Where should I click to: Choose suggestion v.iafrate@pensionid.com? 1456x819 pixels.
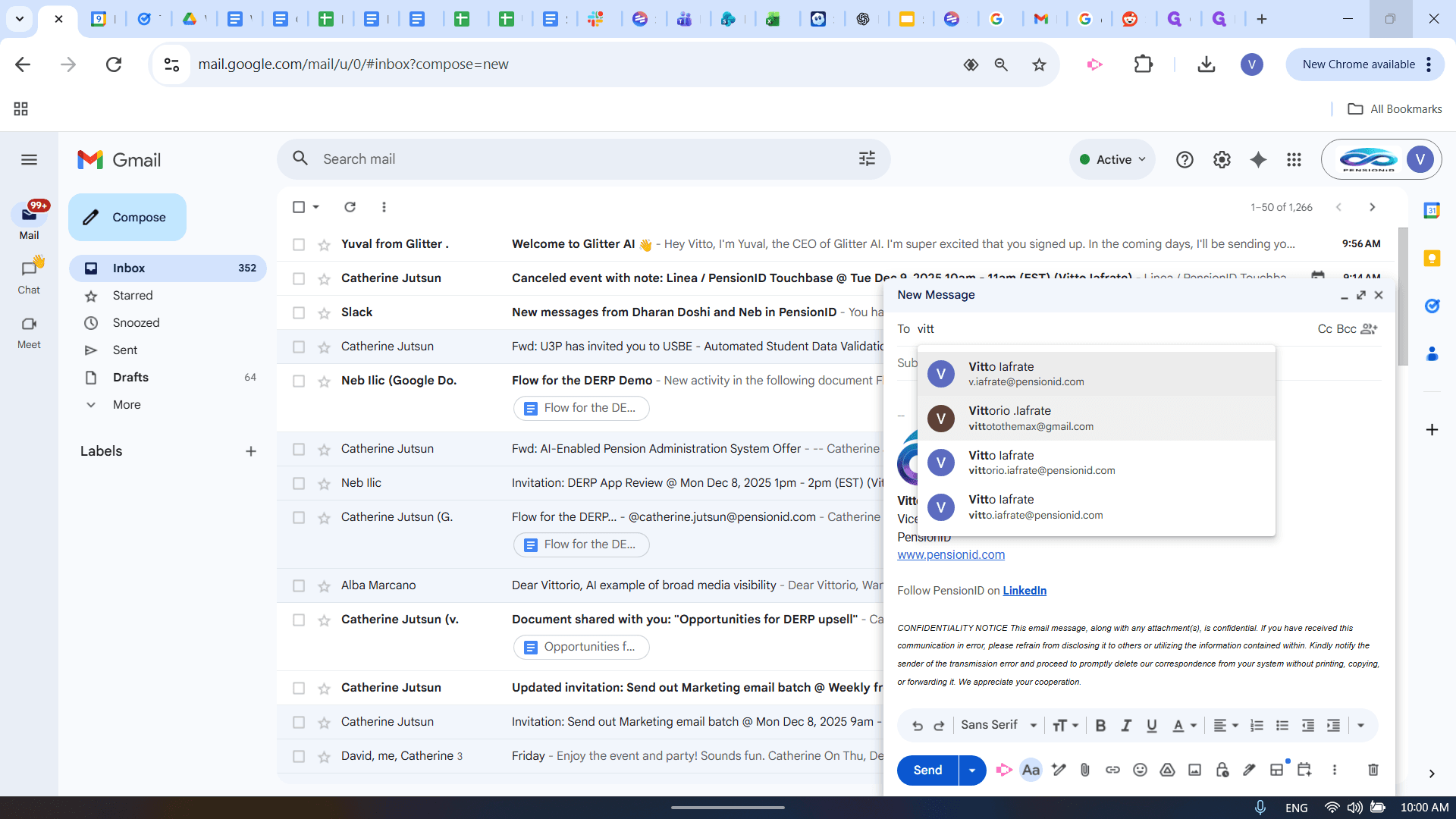tap(1096, 374)
